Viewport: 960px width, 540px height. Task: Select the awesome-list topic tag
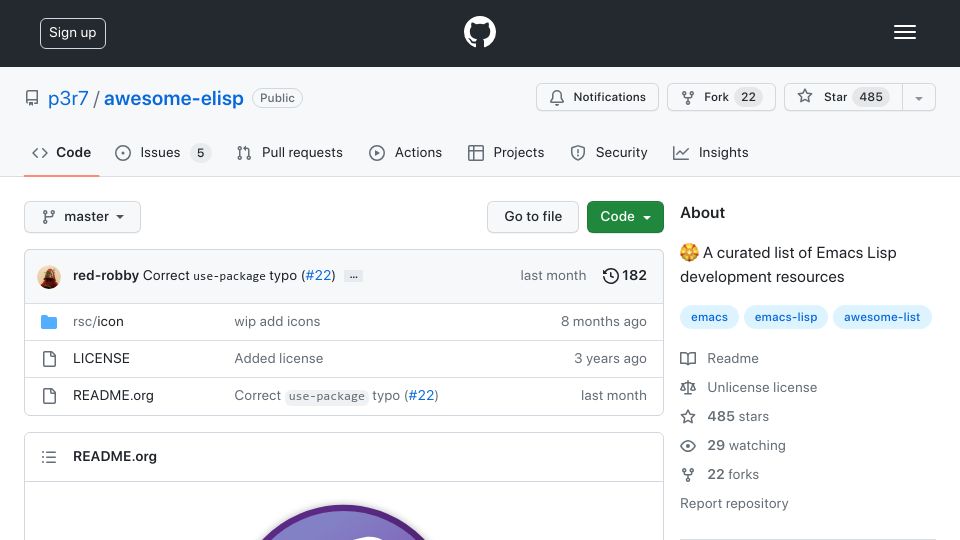point(882,317)
